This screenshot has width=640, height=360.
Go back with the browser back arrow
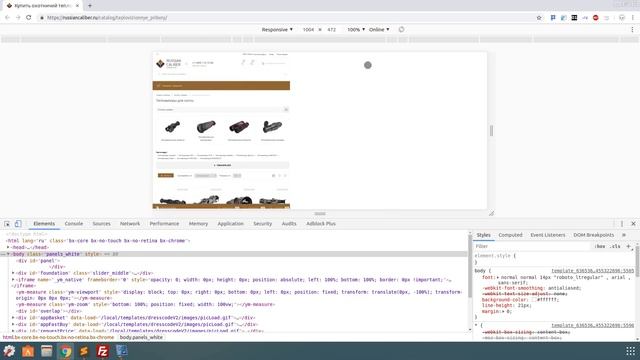coord(7,18)
